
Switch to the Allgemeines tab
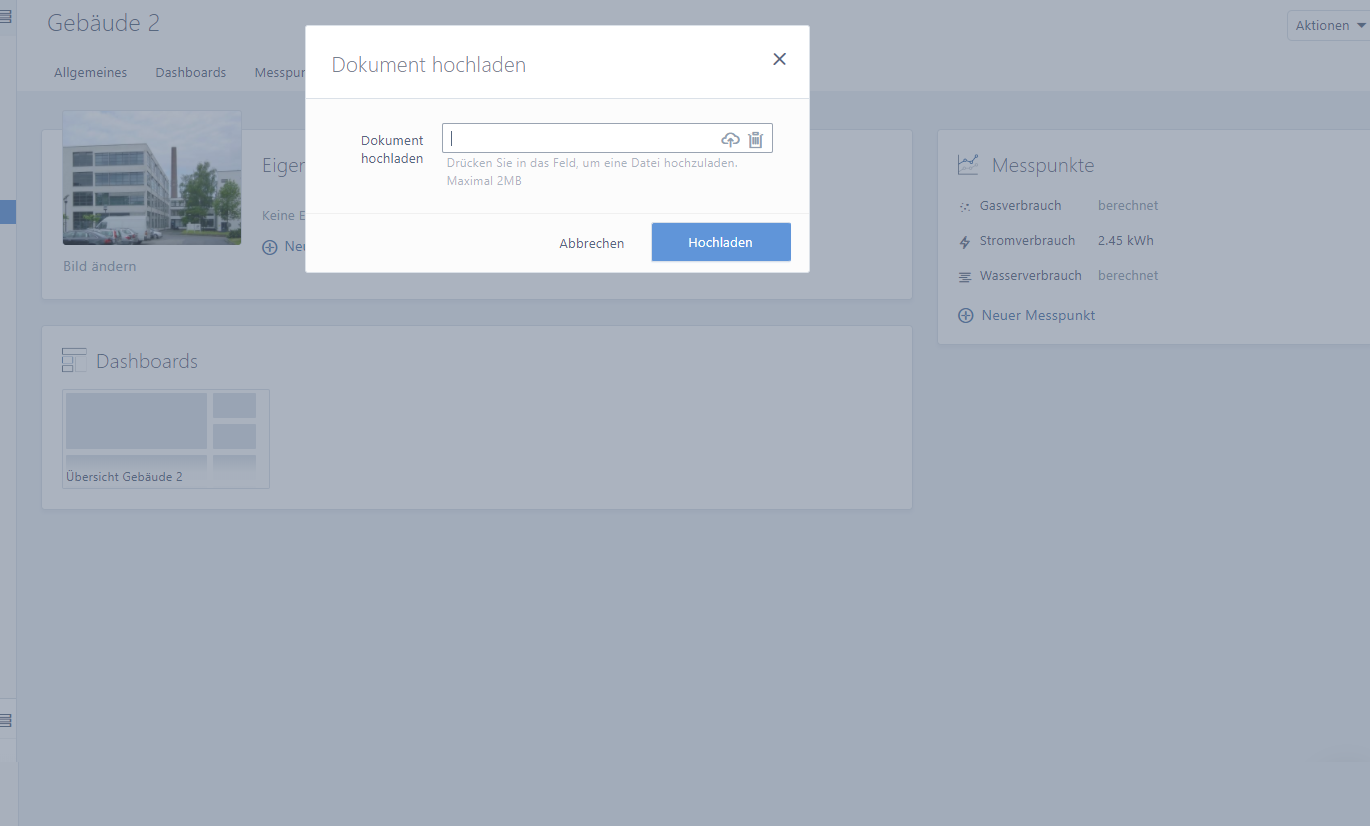coord(91,72)
